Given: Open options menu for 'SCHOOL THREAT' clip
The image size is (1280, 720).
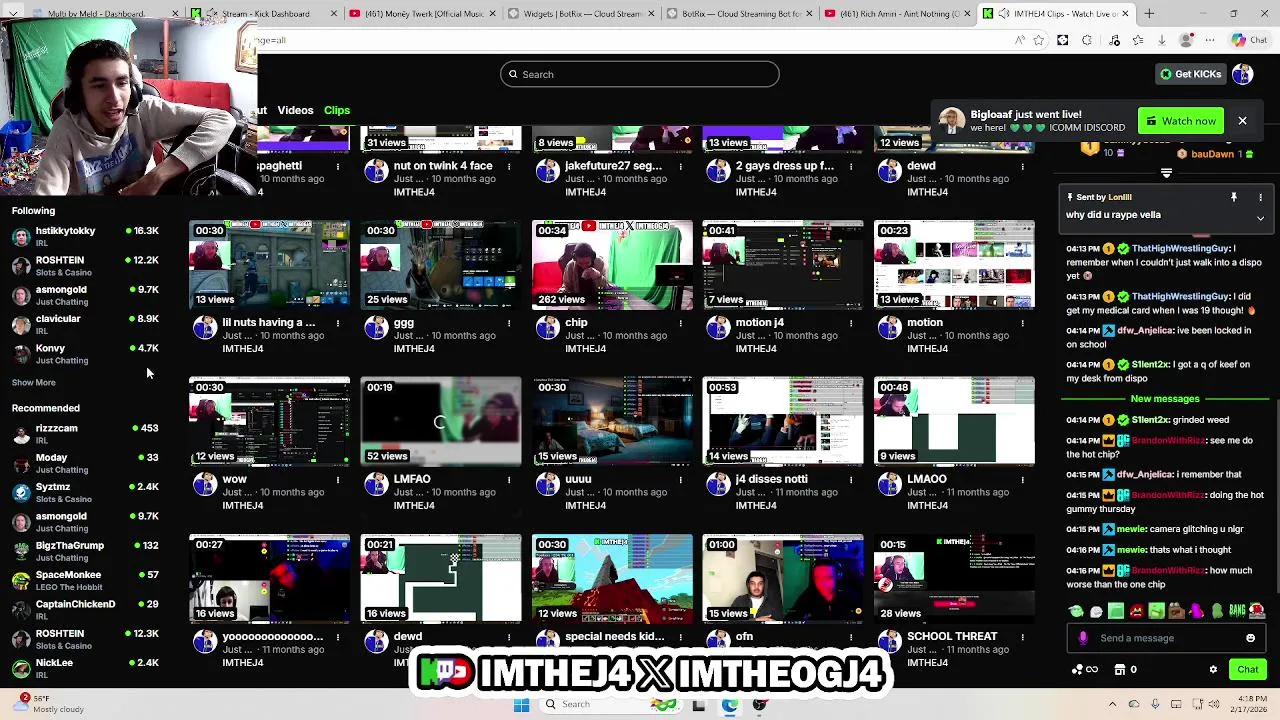Looking at the screenshot, I should [x=1022, y=637].
